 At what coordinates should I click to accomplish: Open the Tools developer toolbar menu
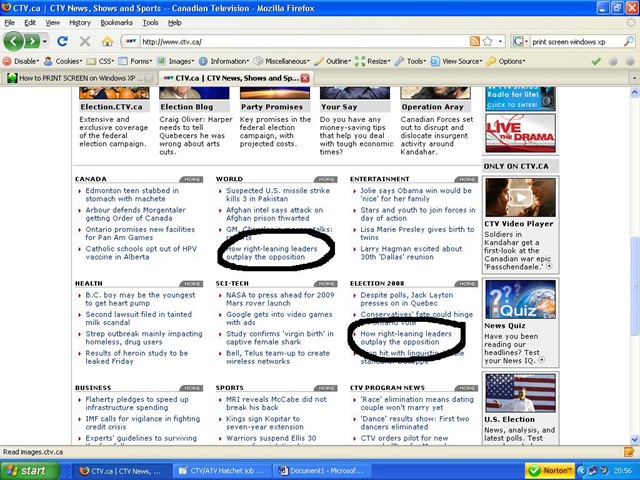(x=411, y=61)
